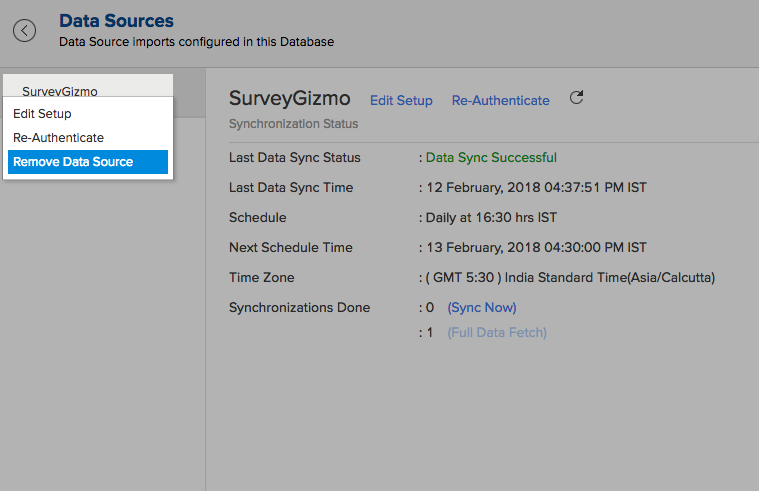Click the Data Sources page title
Image resolution: width=759 pixels, height=491 pixels.
pyautogui.click(x=116, y=21)
